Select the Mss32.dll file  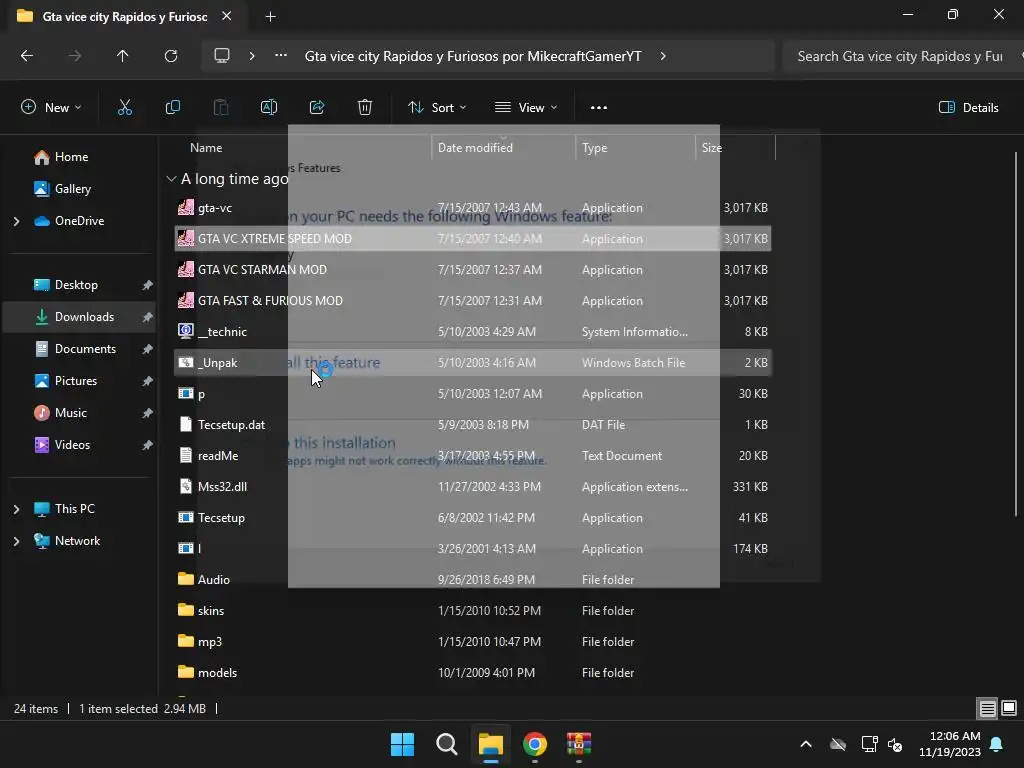[472, 487]
